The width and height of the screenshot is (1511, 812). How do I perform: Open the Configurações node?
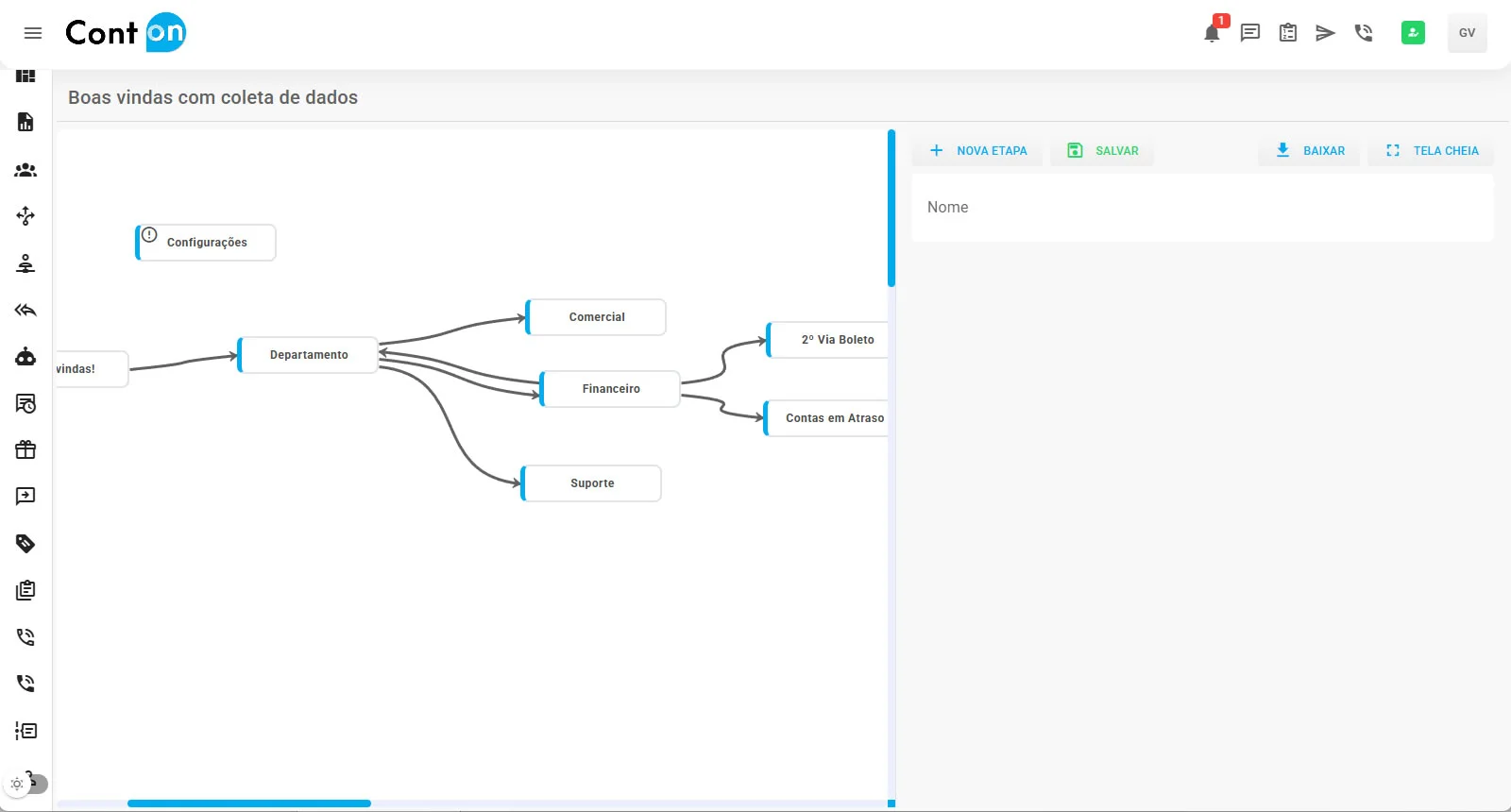(207, 243)
